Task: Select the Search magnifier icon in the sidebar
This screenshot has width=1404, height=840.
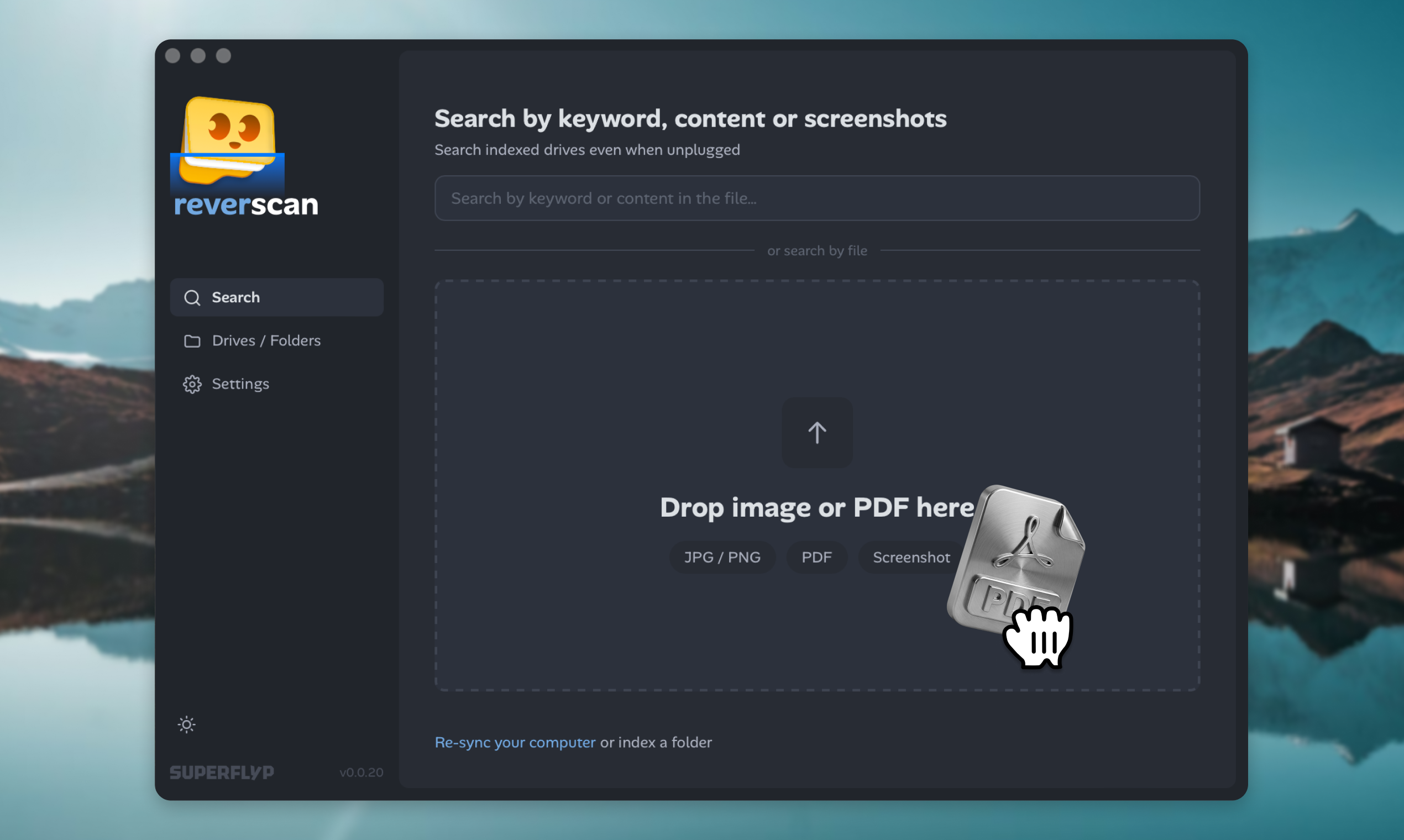Action: pos(192,297)
